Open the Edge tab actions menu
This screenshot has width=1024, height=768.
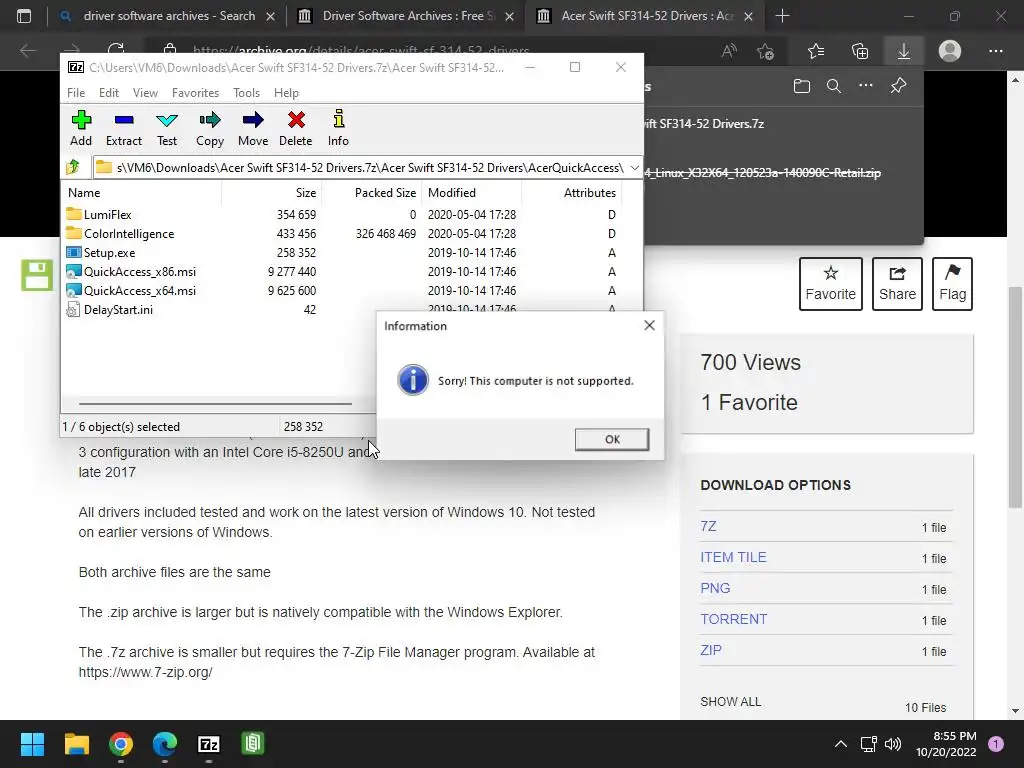click(x=24, y=16)
